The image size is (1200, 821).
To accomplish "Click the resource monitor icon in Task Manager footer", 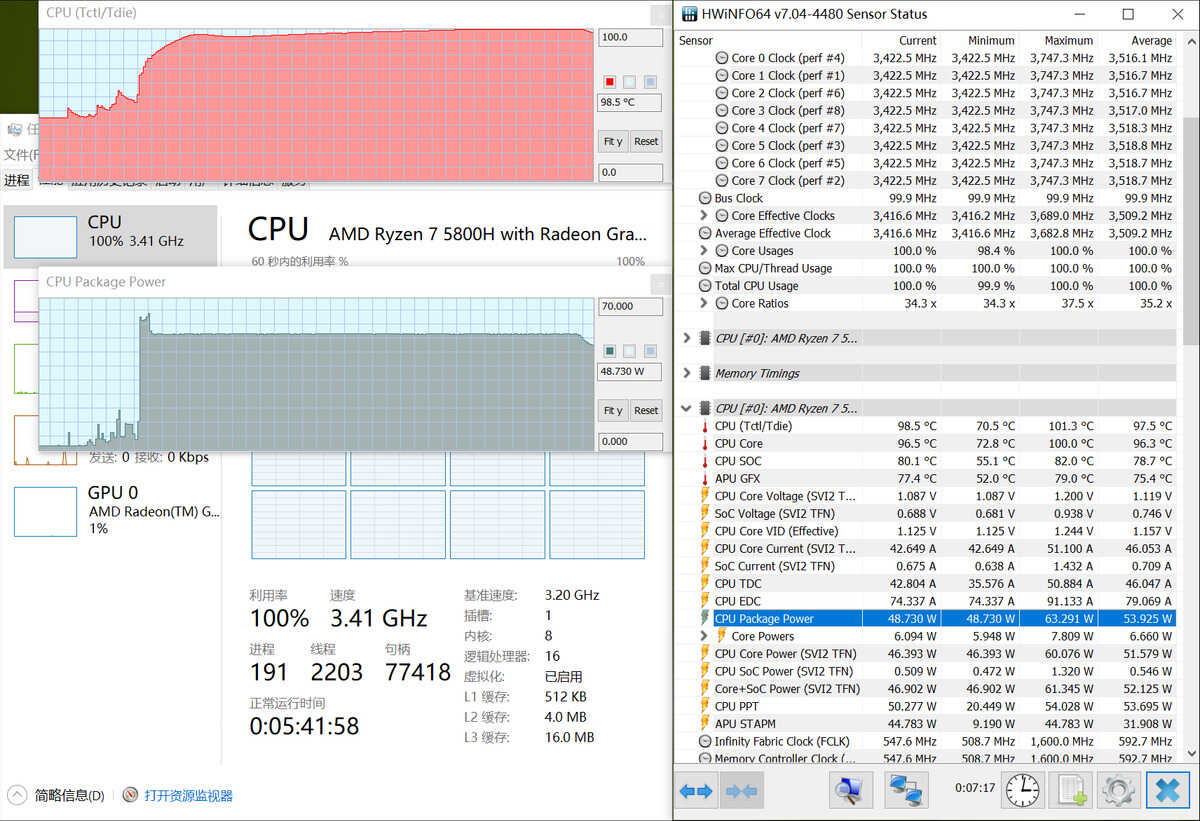I will tap(130, 796).
